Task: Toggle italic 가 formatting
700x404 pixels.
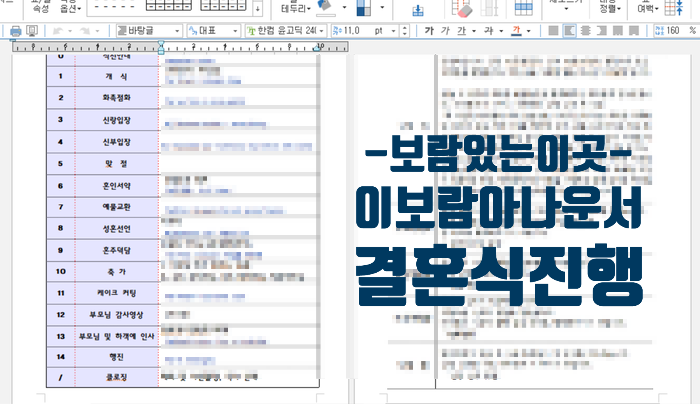Action: (445, 31)
